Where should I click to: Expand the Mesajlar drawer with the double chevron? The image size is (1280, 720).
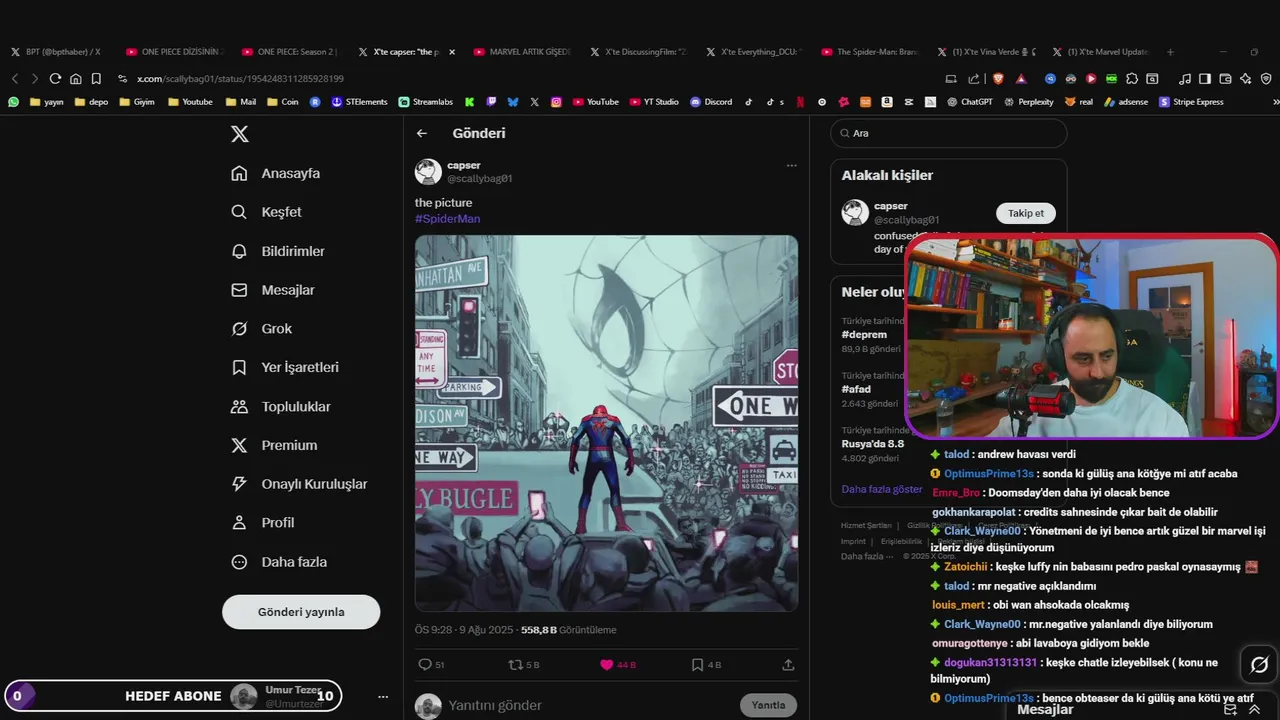tap(1255, 709)
